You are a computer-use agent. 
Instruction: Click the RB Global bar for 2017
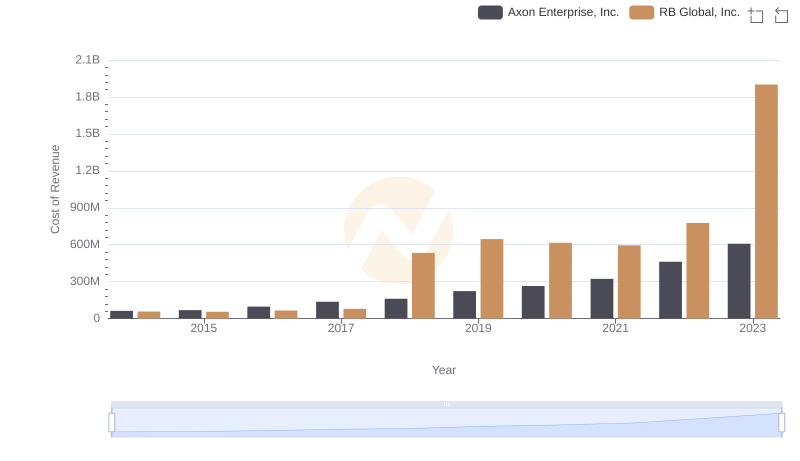(355, 314)
